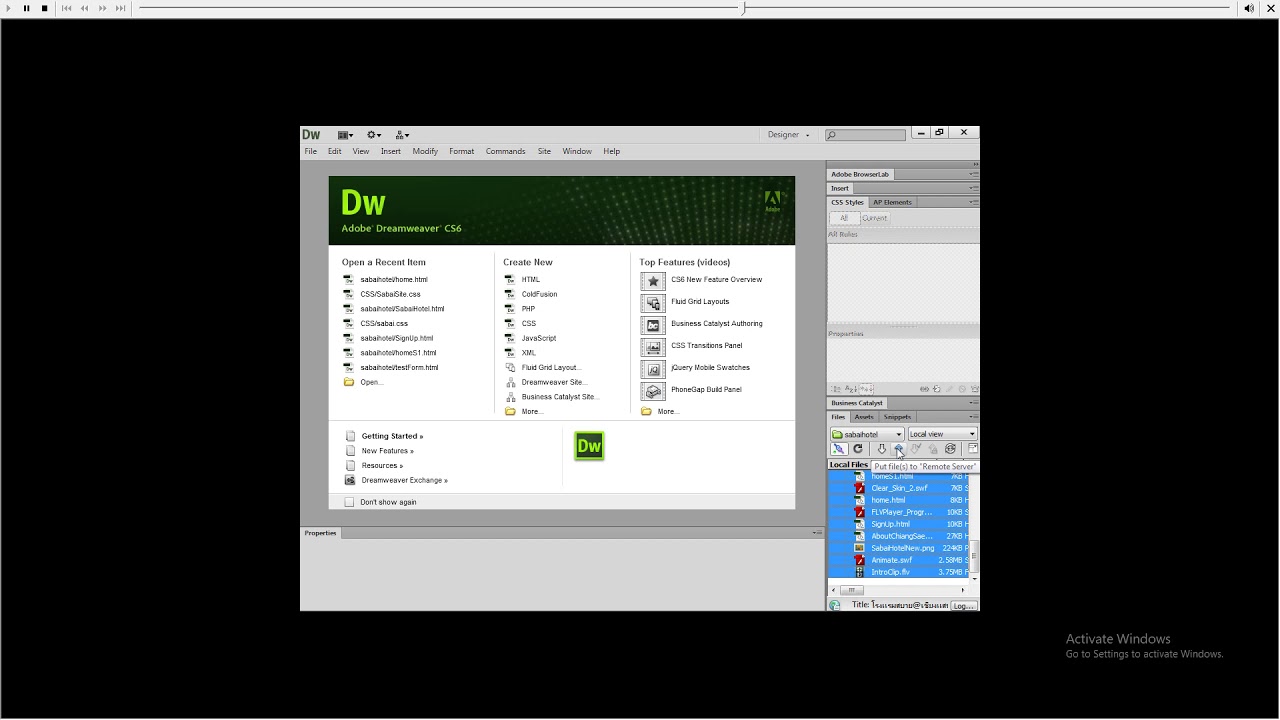The image size is (1280, 720).
Task: Open CS6 New Feature Overview video
Action: pyautogui.click(x=716, y=280)
